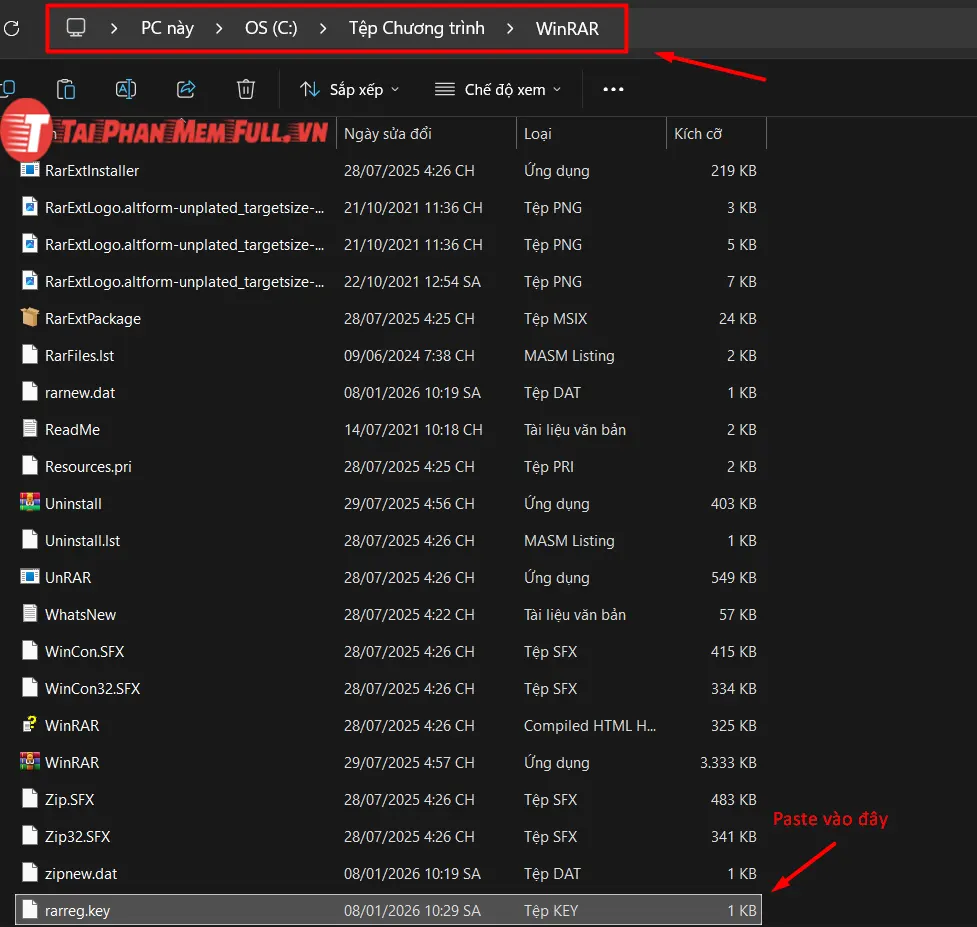
Task: Go to Tệp Chương trình breadcrumb folder
Action: point(416,28)
